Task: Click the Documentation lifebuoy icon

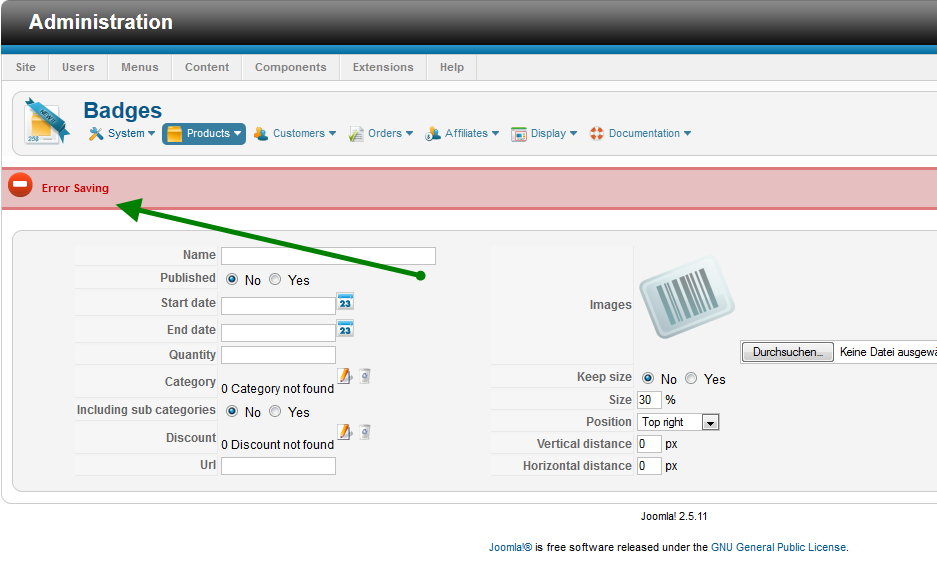Action: (596, 133)
